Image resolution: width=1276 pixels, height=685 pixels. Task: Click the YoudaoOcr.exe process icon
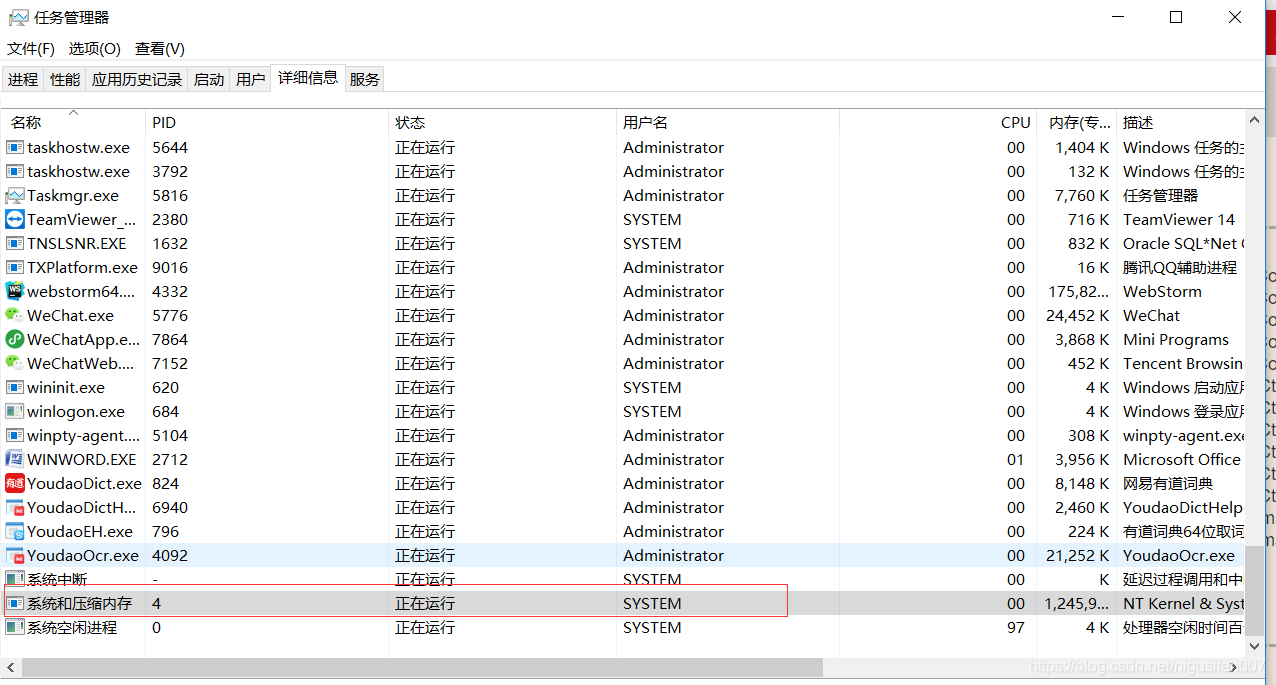coord(15,555)
